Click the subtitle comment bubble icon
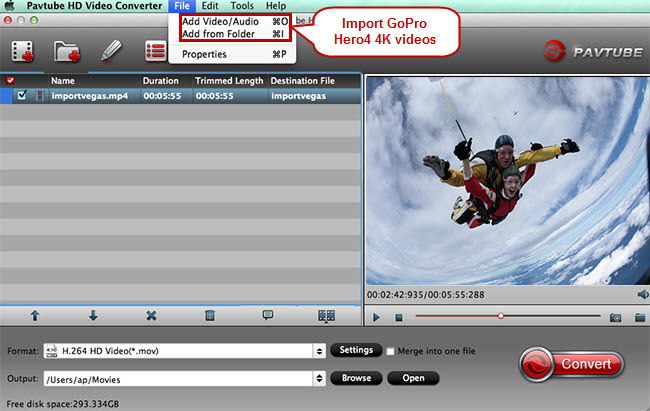The height and width of the screenshot is (411, 650). (268, 316)
